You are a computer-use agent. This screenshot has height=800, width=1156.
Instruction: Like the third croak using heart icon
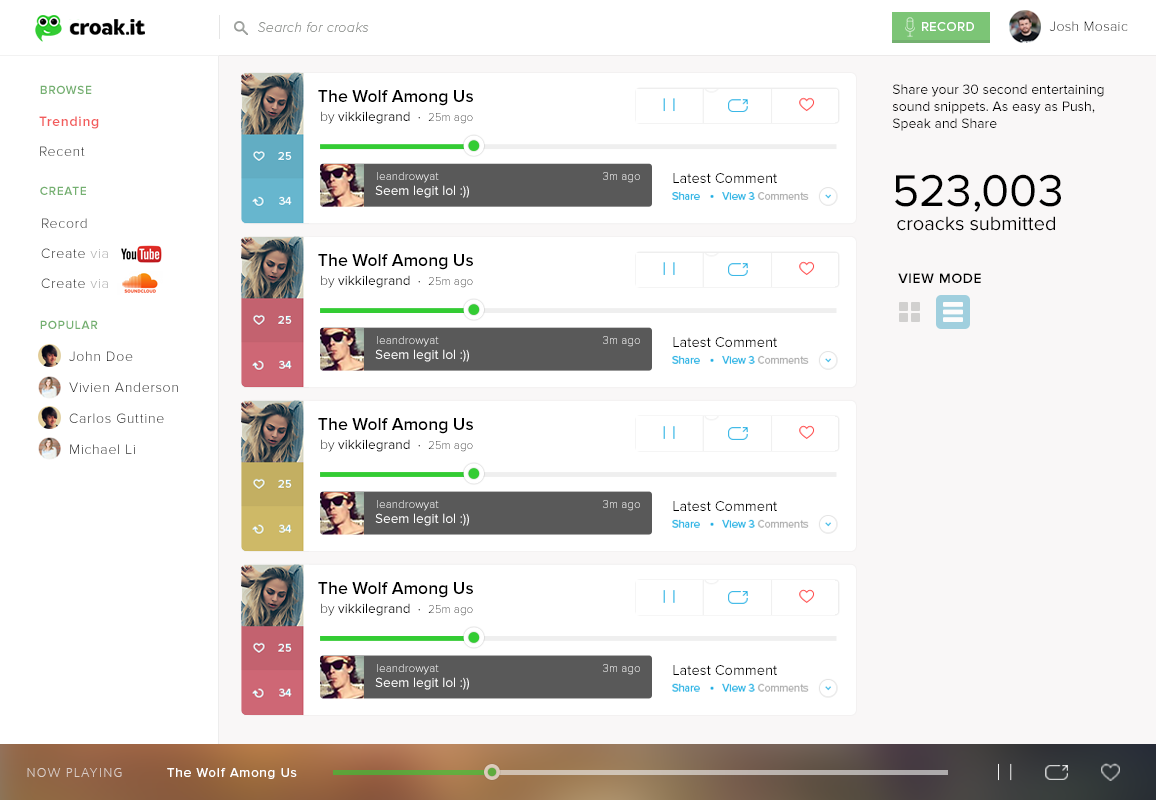pyautogui.click(x=806, y=433)
